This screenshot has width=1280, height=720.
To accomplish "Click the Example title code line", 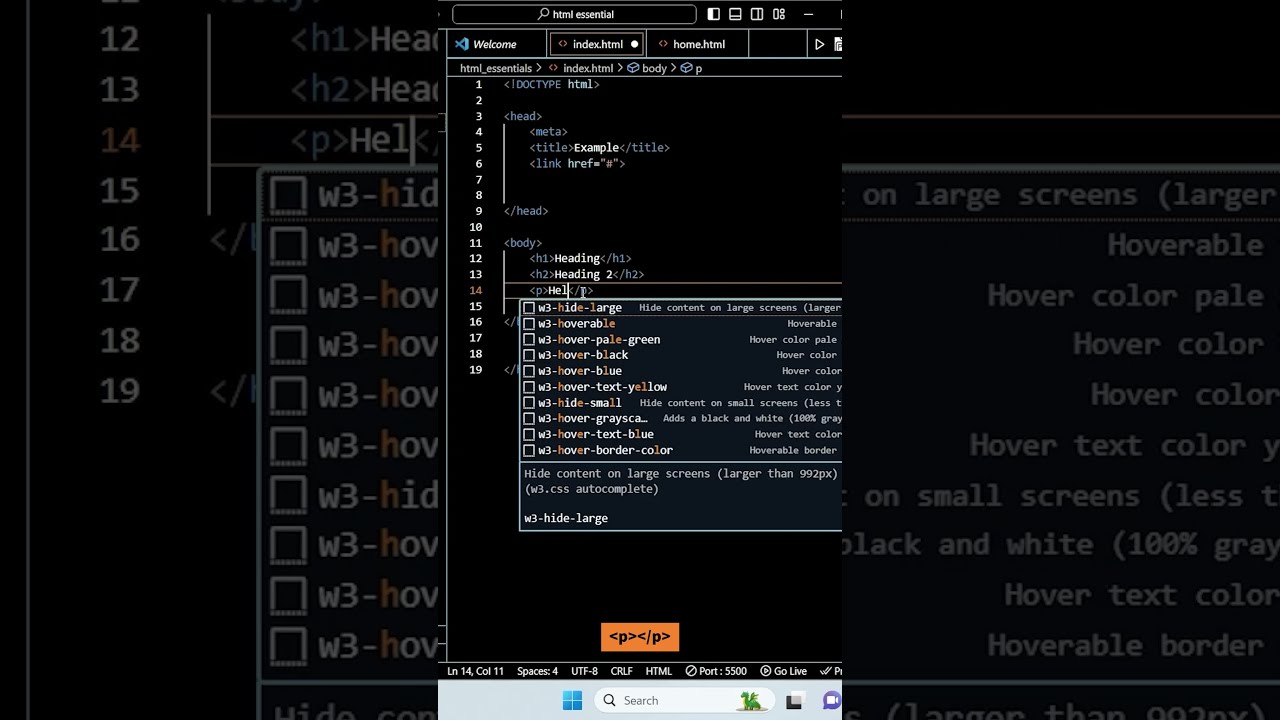I will point(599,147).
